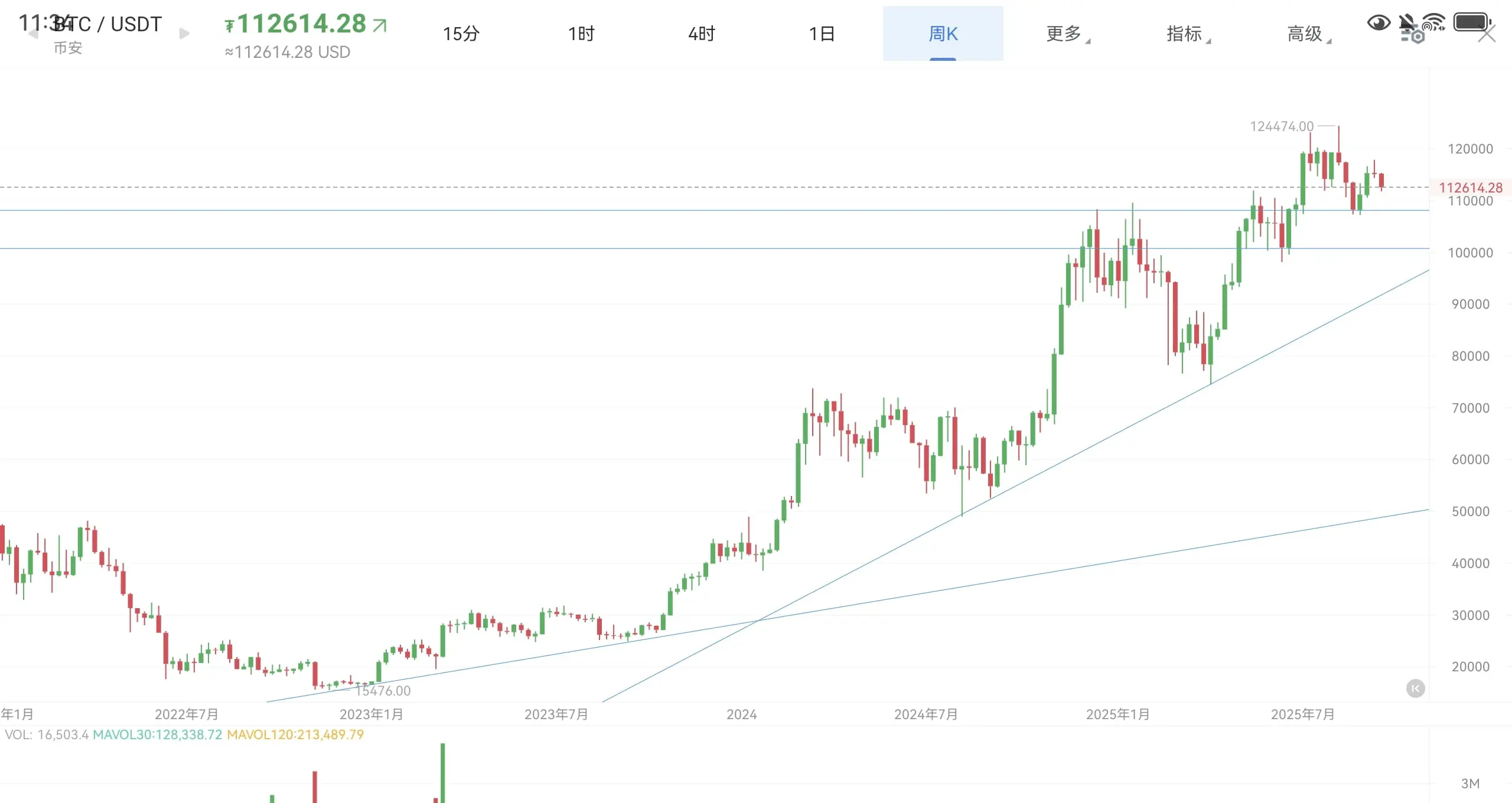This screenshot has width=1512, height=803.
Task: Toggle the eye visibility icon
Action: (1379, 23)
